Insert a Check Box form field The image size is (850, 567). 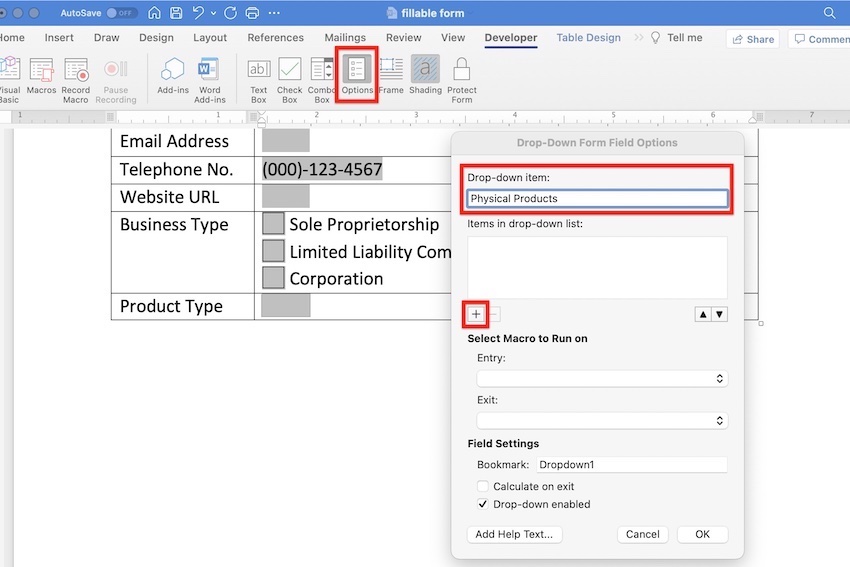pos(290,70)
